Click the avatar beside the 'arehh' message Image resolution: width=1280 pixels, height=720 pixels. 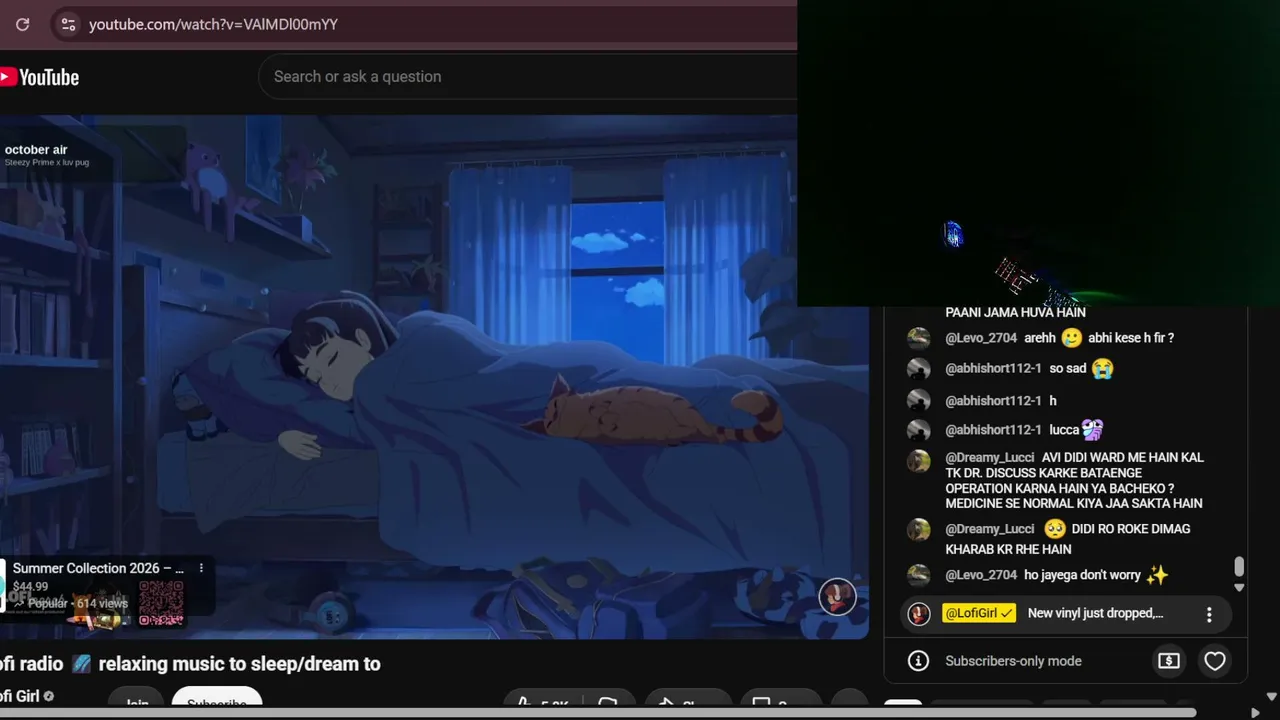[x=918, y=338]
